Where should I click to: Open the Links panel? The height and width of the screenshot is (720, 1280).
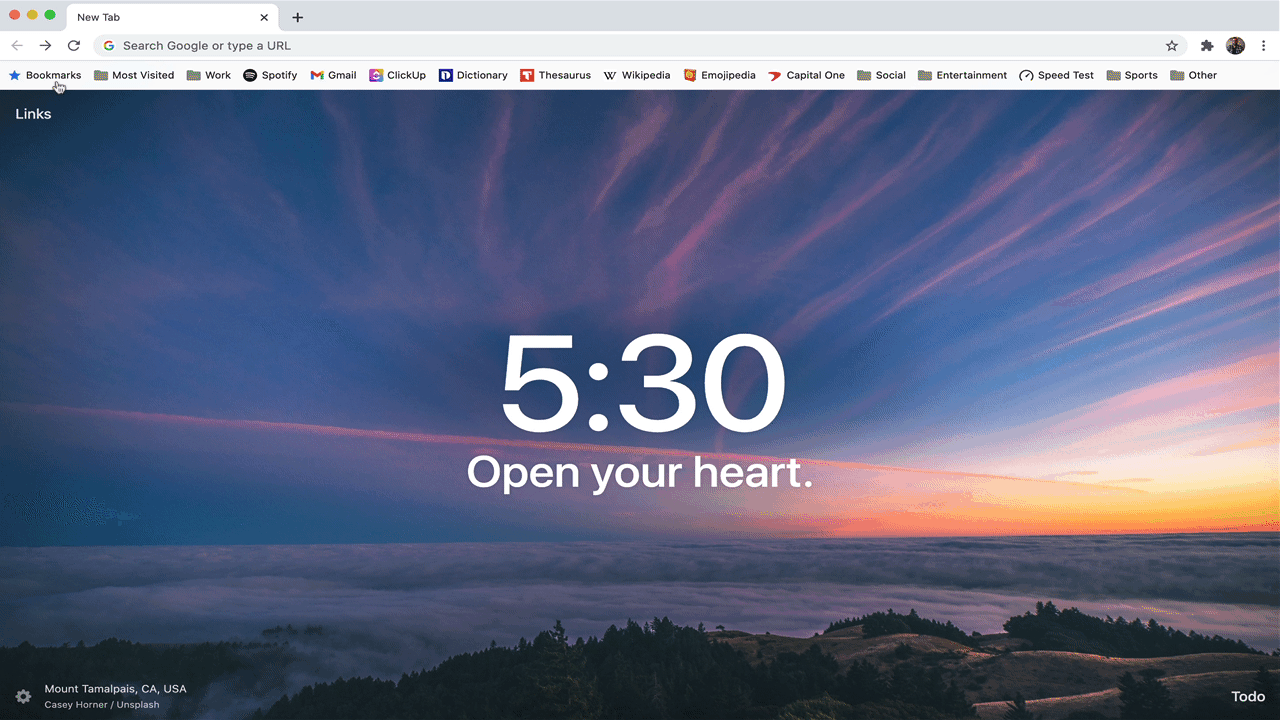pos(33,114)
